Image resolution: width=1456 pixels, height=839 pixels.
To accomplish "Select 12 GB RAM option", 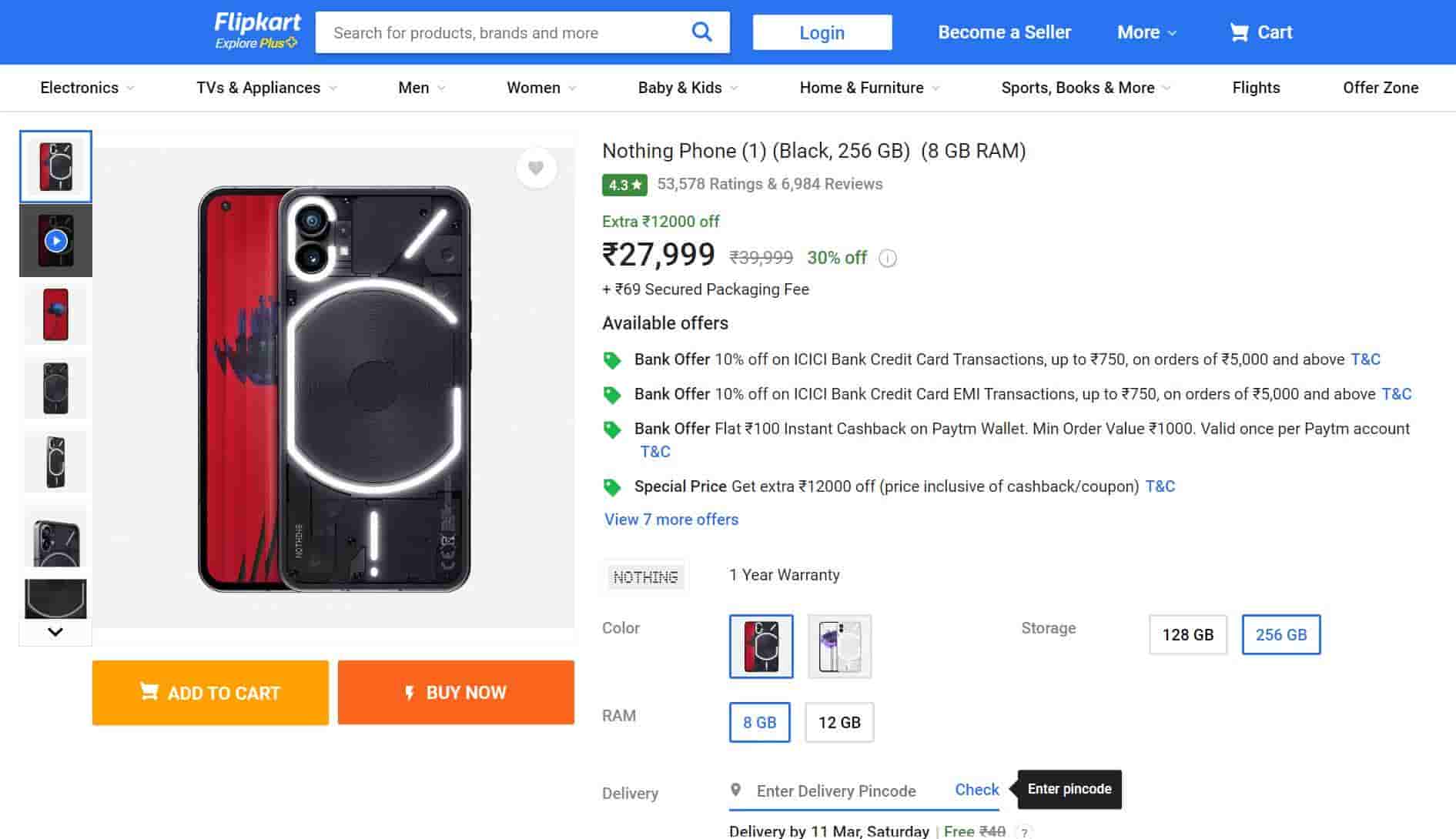I will click(x=839, y=723).
